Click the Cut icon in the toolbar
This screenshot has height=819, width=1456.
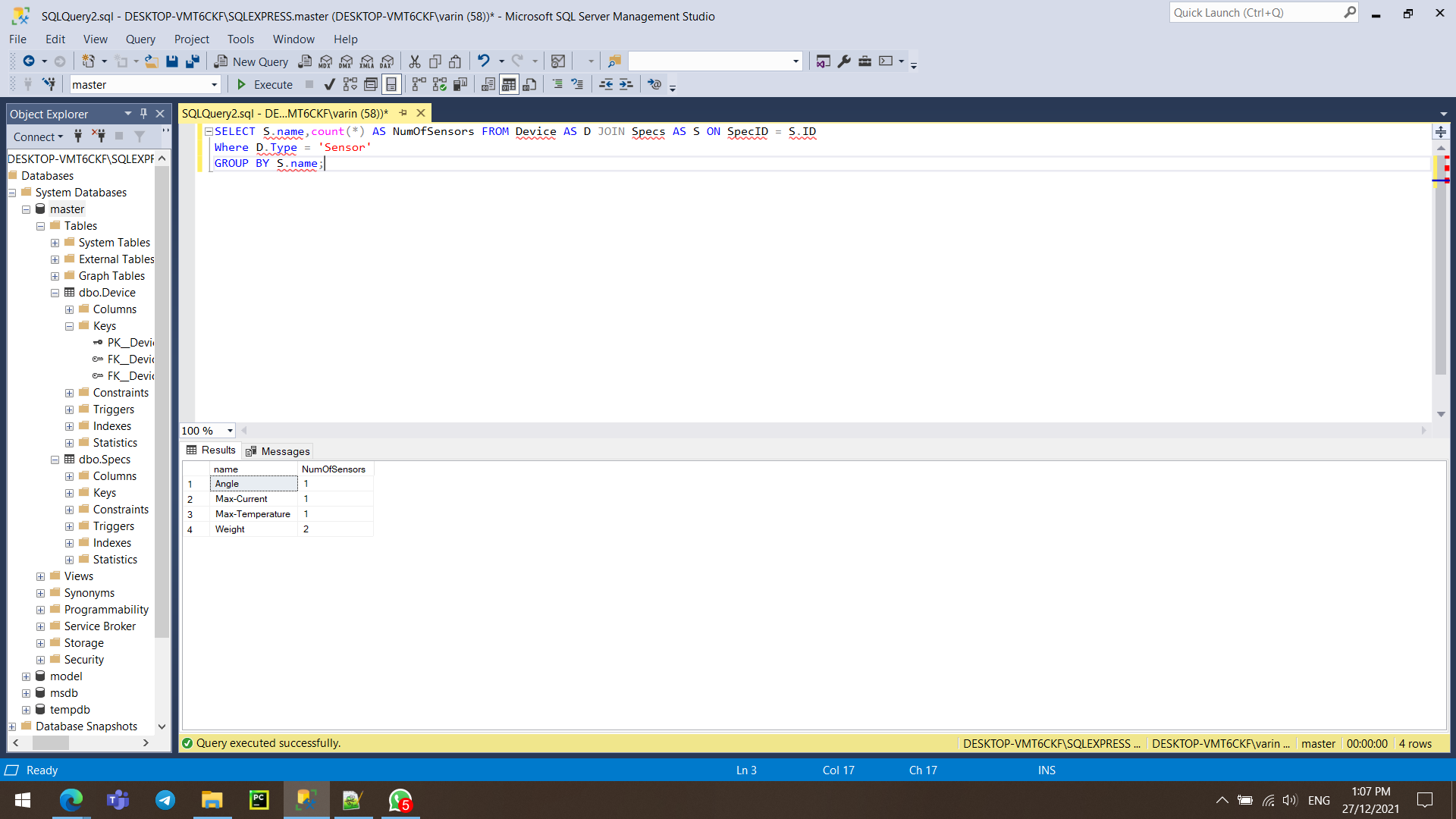point(415,61)
